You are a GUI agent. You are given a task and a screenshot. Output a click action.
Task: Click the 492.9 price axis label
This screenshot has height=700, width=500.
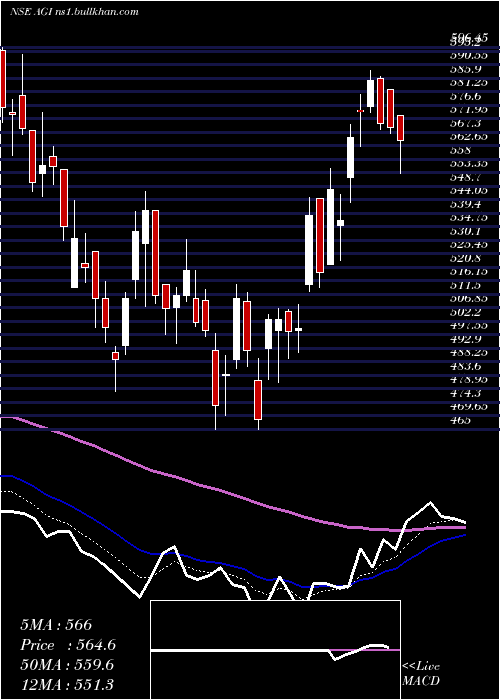click(x=465, y=339)
